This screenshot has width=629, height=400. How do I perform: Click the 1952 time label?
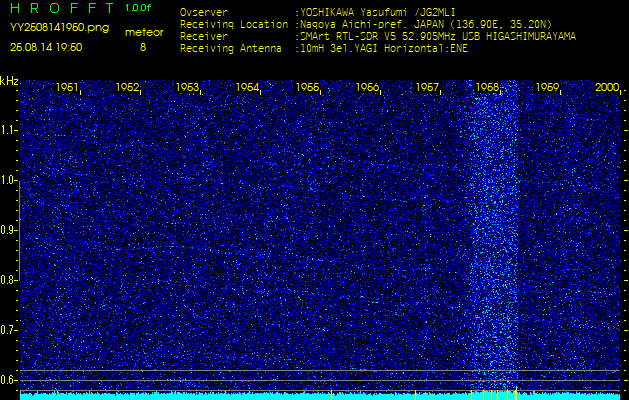pyautogui.click(x=127, y=87)
